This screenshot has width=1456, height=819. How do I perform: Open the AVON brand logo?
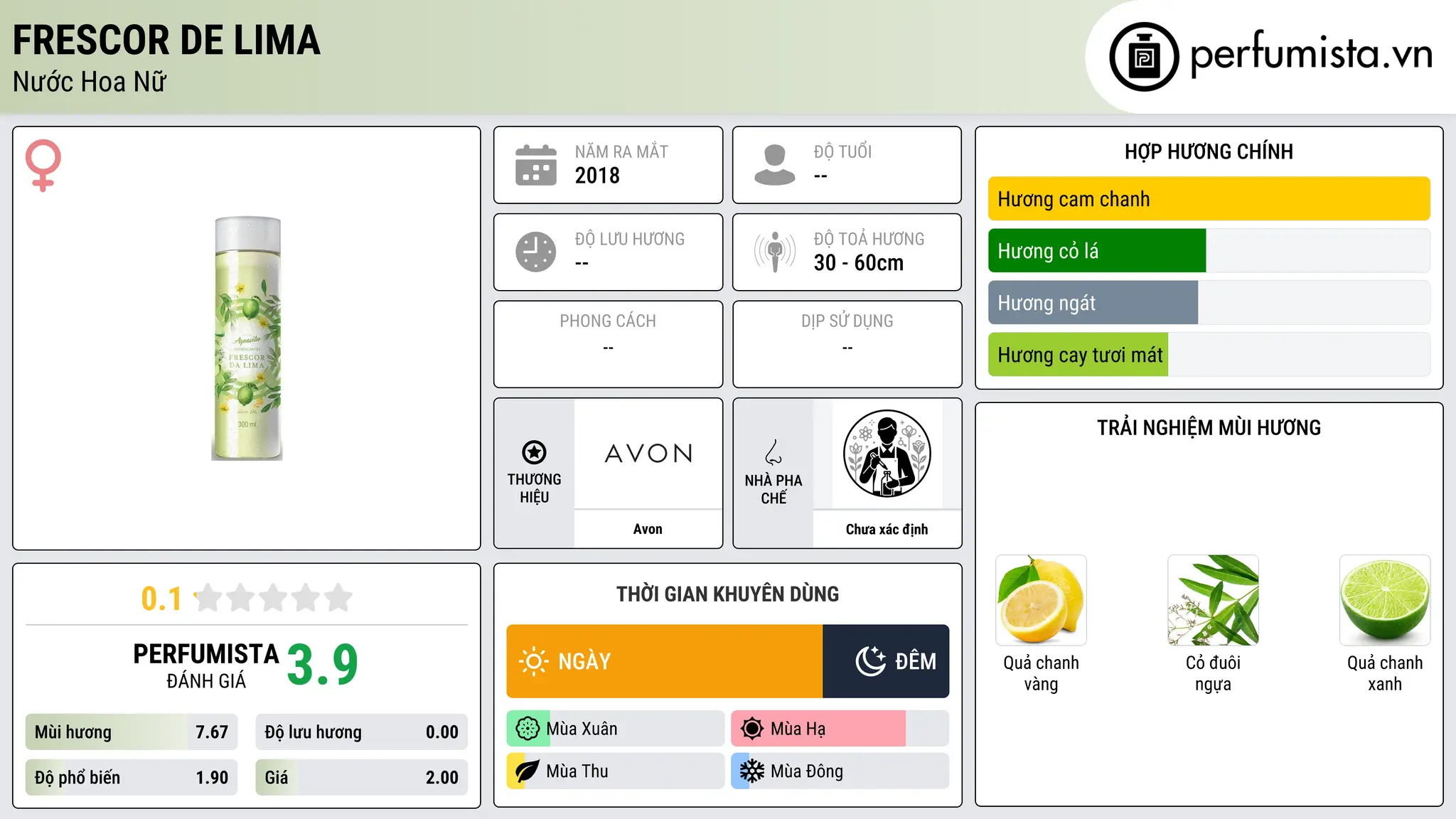[x=648, y=454]
